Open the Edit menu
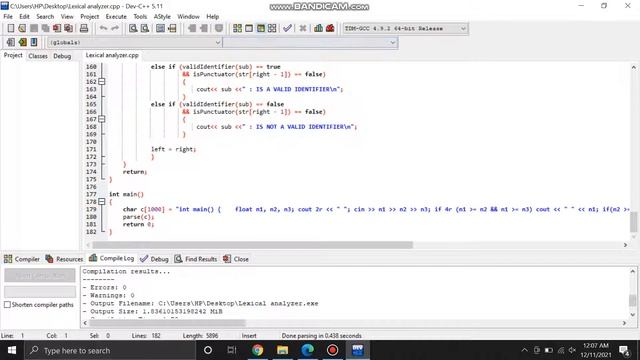This screenshot has width=640, height=360. 24,16
